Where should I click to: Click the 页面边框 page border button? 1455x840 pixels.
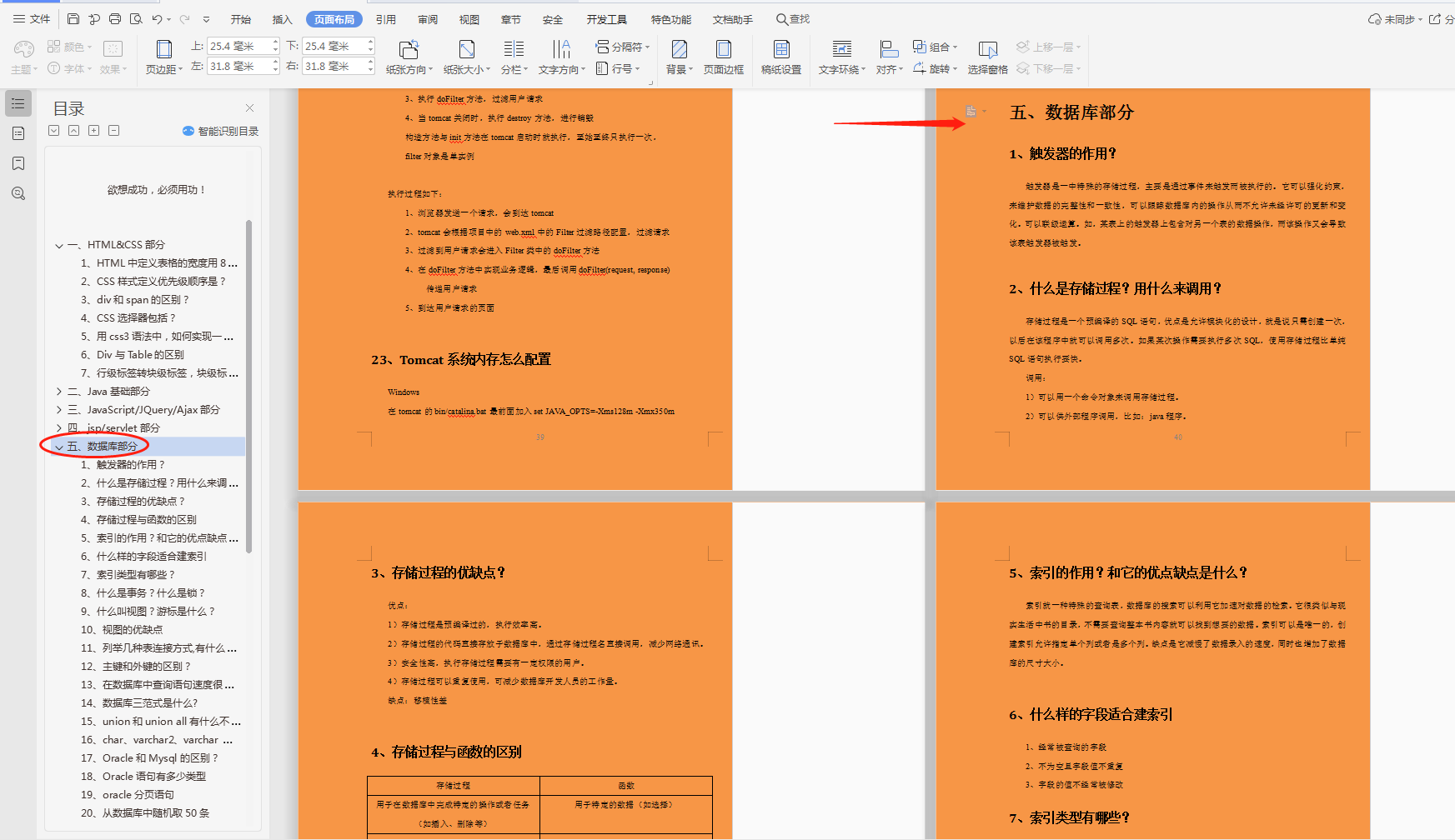724,57
